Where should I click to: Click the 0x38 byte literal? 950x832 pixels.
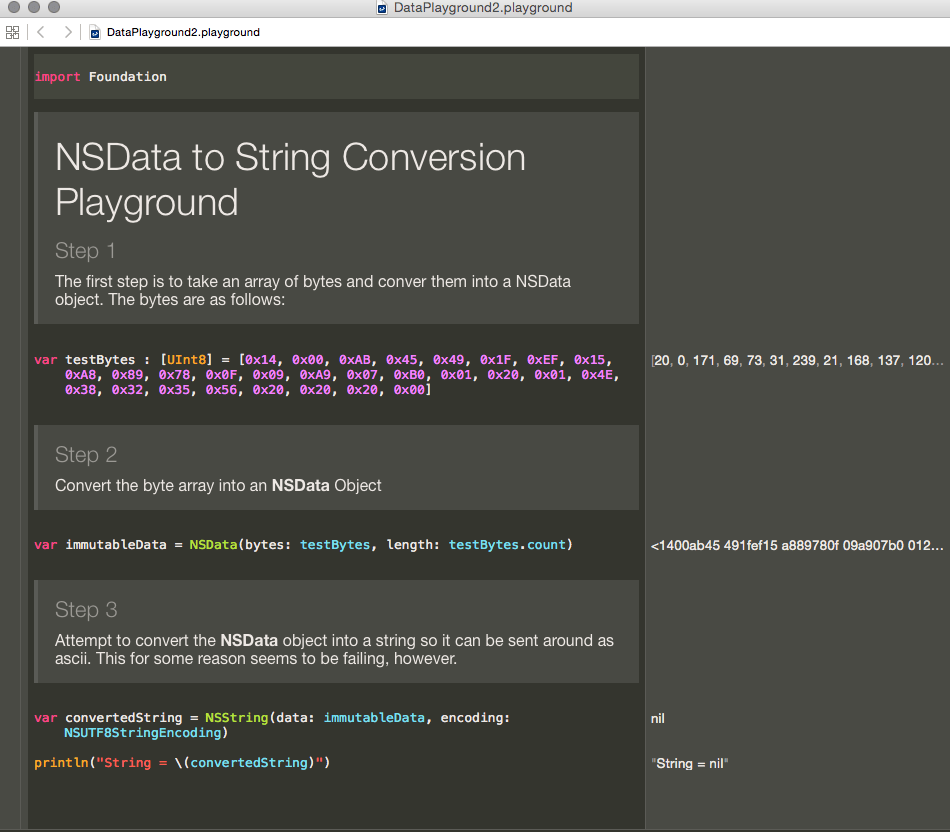click(81, 390)
